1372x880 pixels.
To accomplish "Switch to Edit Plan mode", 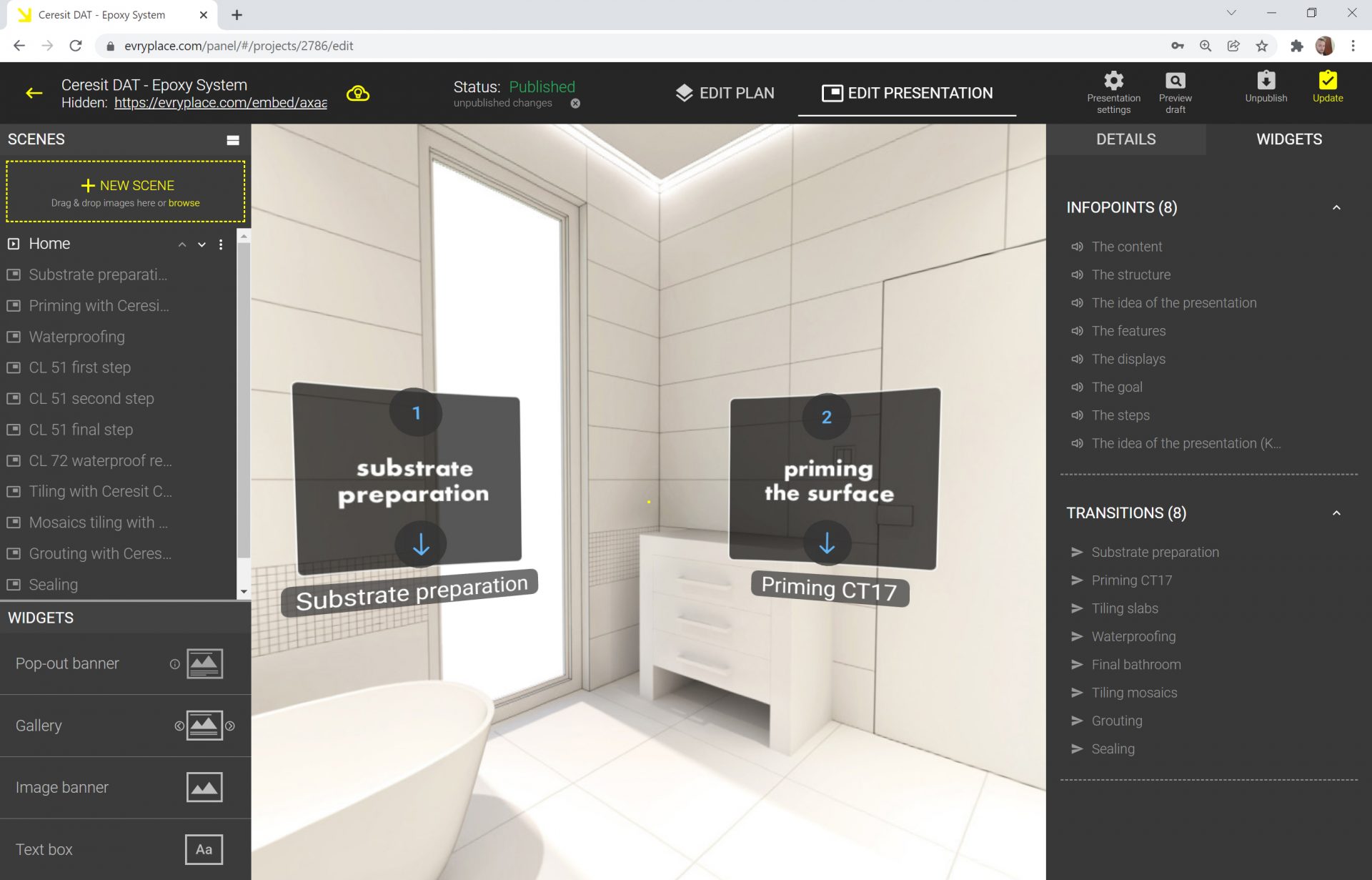I will tap(725, 93).
